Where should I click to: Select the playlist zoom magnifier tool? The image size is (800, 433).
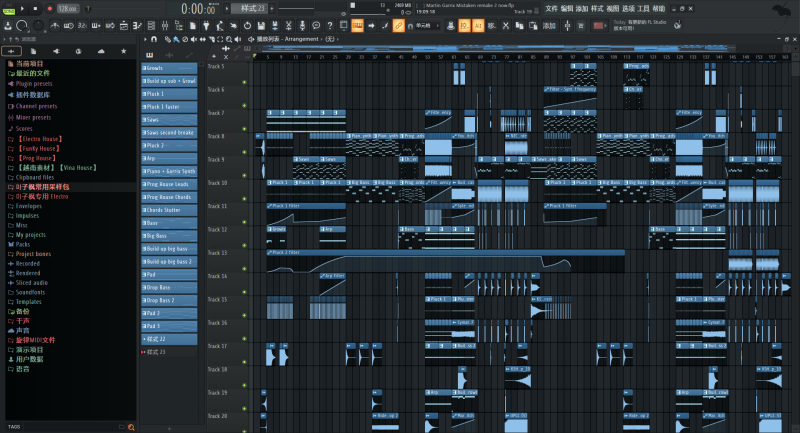(229, 39)
